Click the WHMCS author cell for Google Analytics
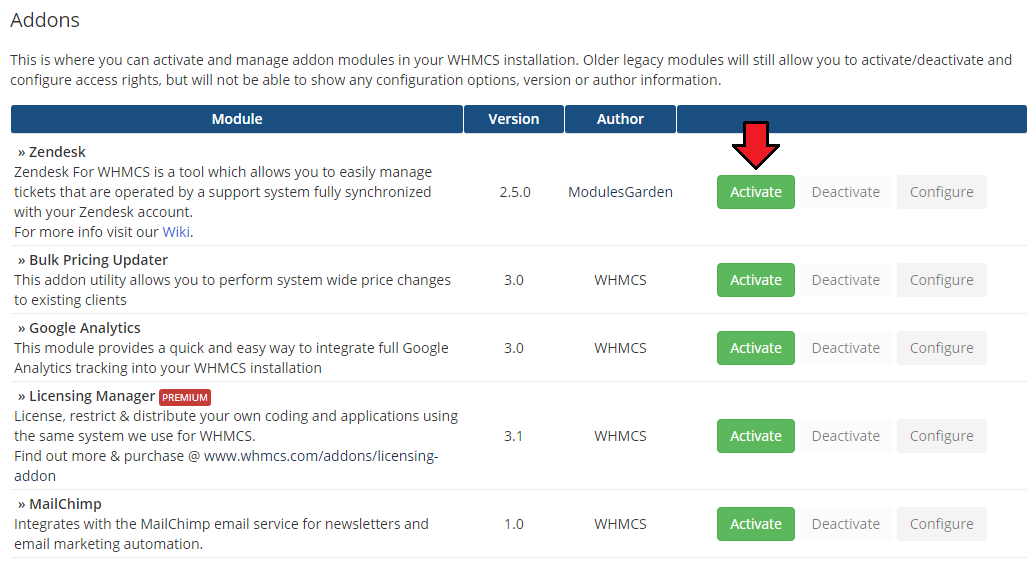This screenshot has width=1031, height=563. pyautogui.click(x=620, y=348)
